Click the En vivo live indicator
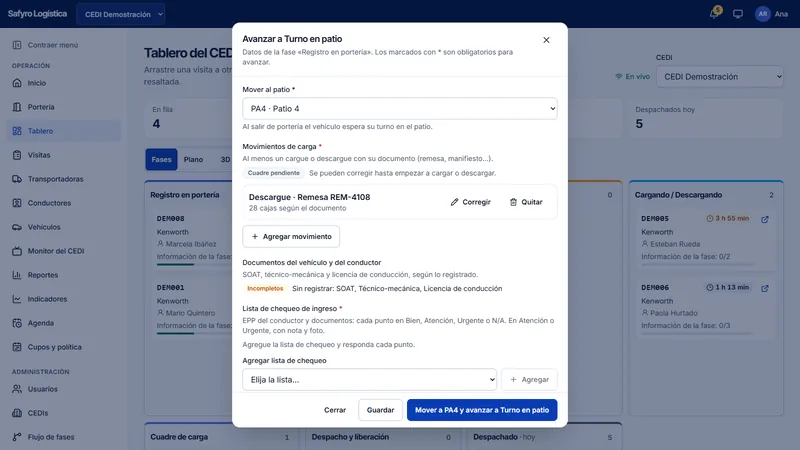This screenshot has height=450, width=800. coord(633,77)
